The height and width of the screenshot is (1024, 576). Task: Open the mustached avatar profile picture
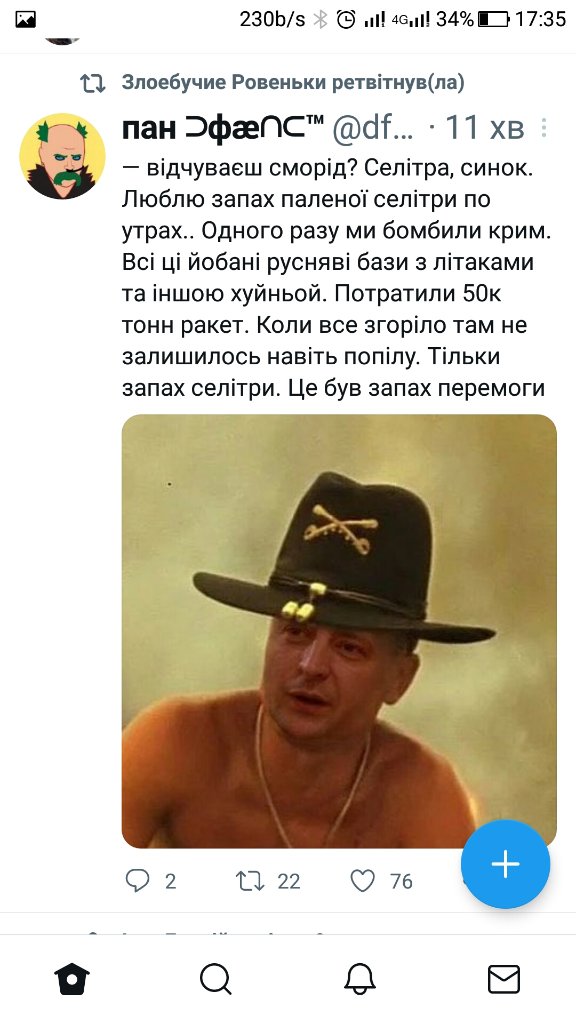coord(63,156)
